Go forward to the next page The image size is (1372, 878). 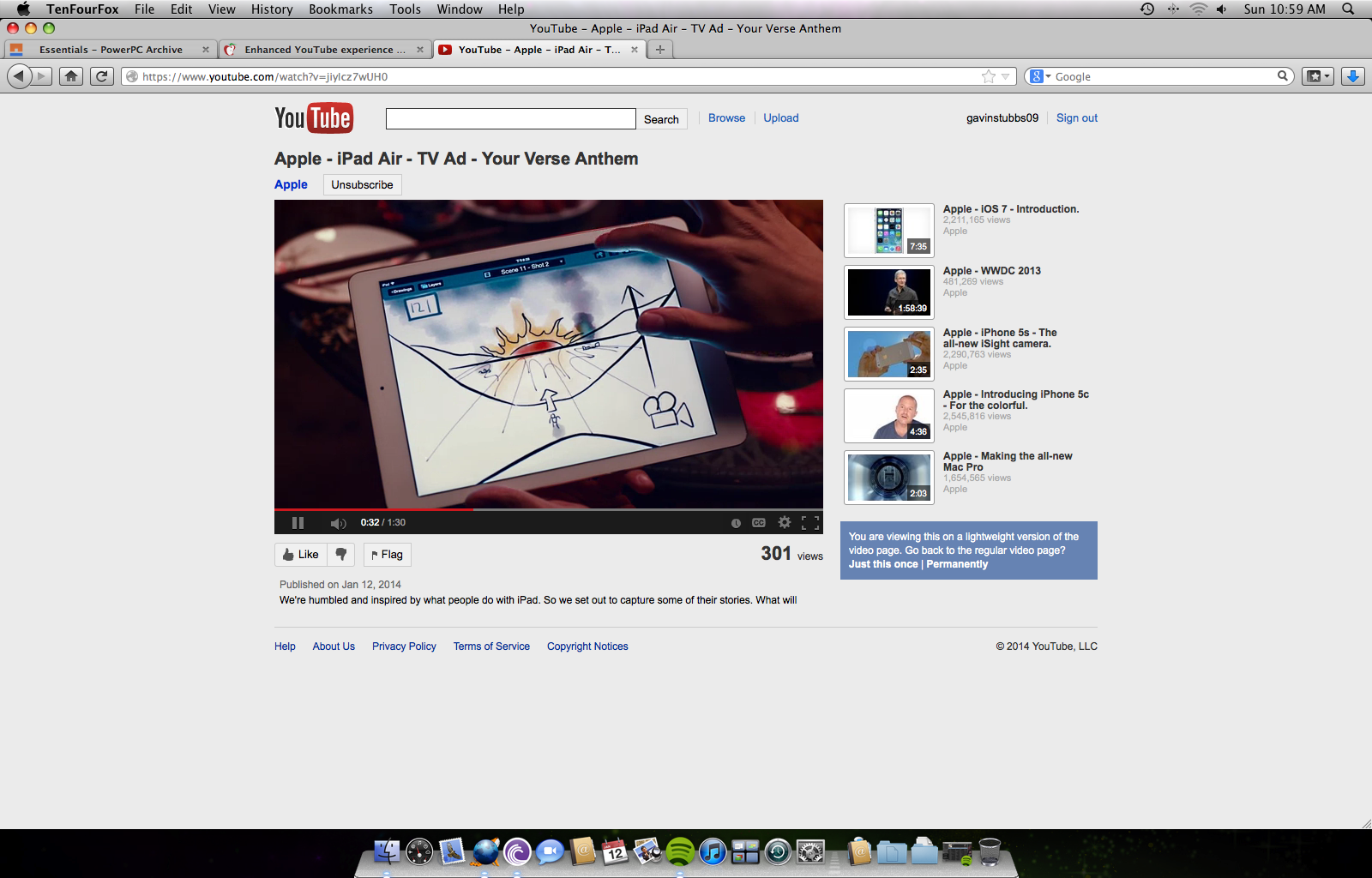pos(42,76)
